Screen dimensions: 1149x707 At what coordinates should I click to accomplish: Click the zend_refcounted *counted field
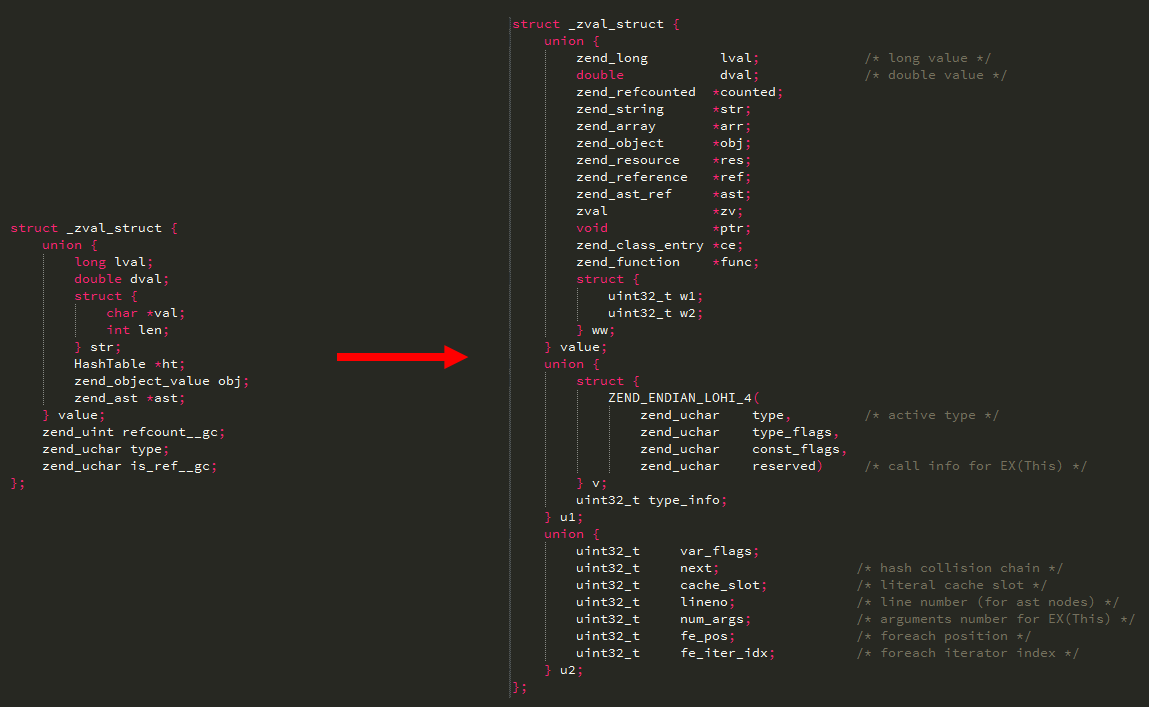pyautogui.click(x=679, y=92)
